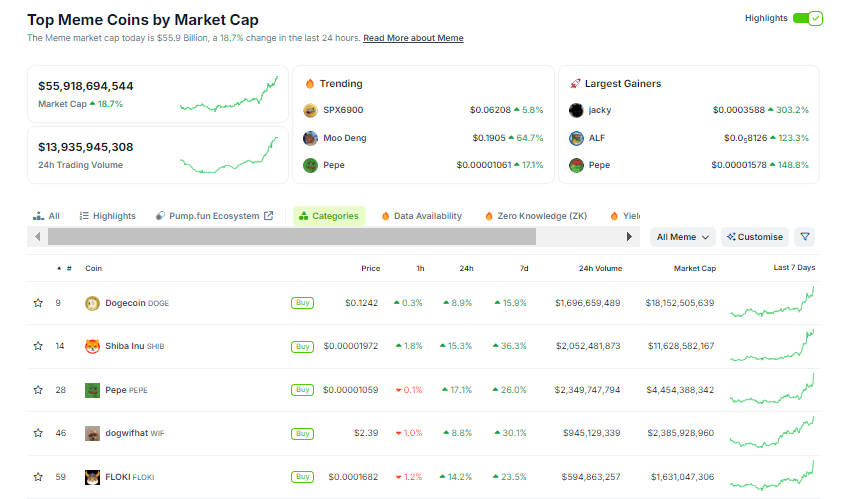Click the Shiba Inu coin logo
842x499 pixels.
click(x=92, y=346)
